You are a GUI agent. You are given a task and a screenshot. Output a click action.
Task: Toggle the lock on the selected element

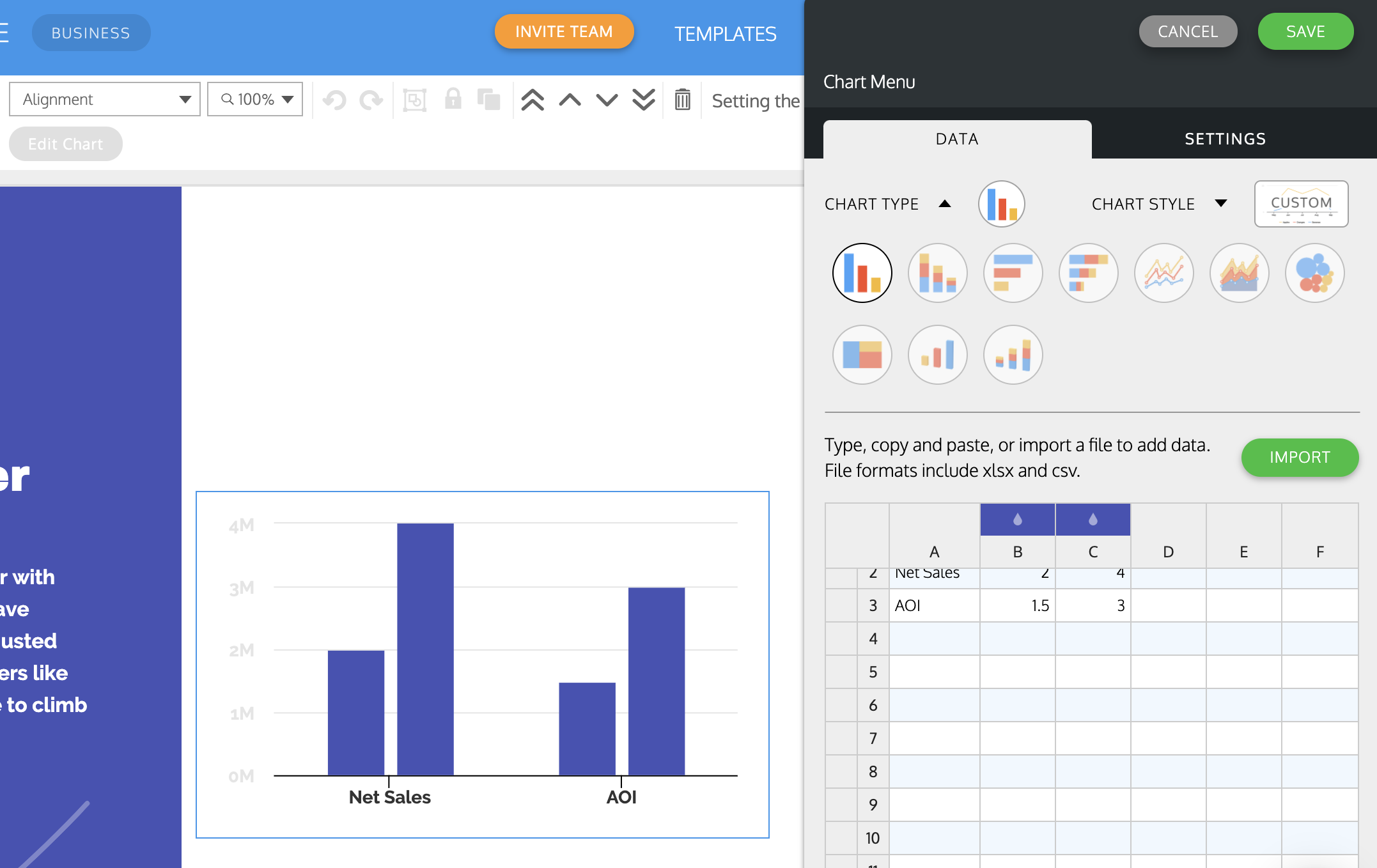tap(453, 100)
